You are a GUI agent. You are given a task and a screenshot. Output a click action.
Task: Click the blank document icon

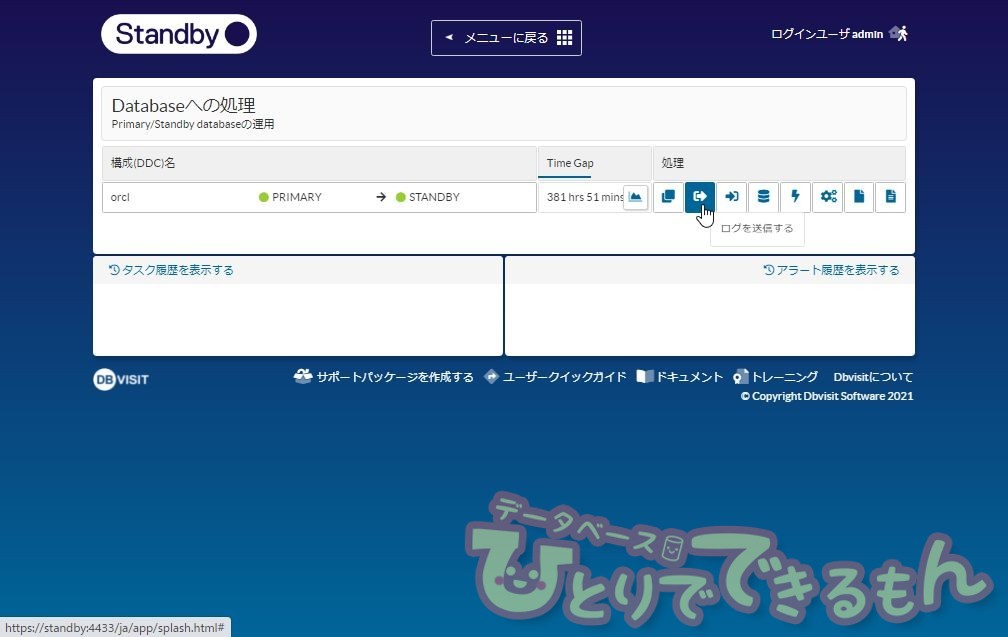[x=858, y=197]
